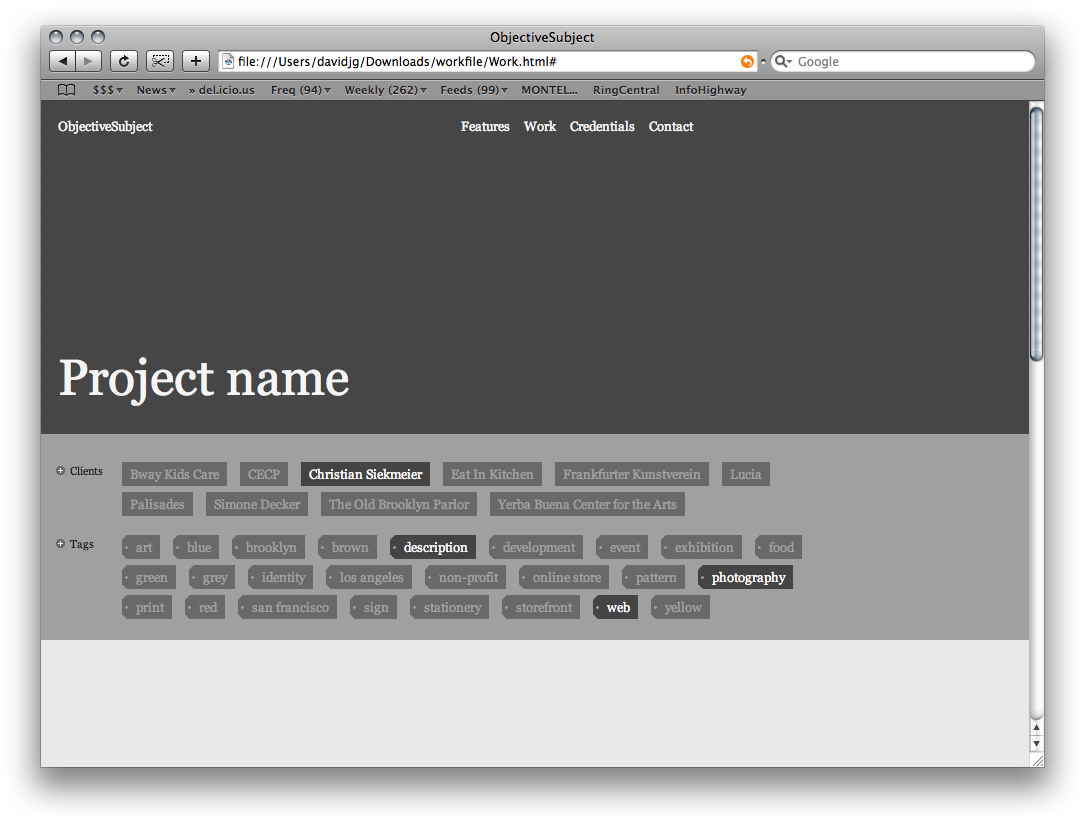Open the bookmarks book icon
The image size is (1085, 823).
[66, 90]
